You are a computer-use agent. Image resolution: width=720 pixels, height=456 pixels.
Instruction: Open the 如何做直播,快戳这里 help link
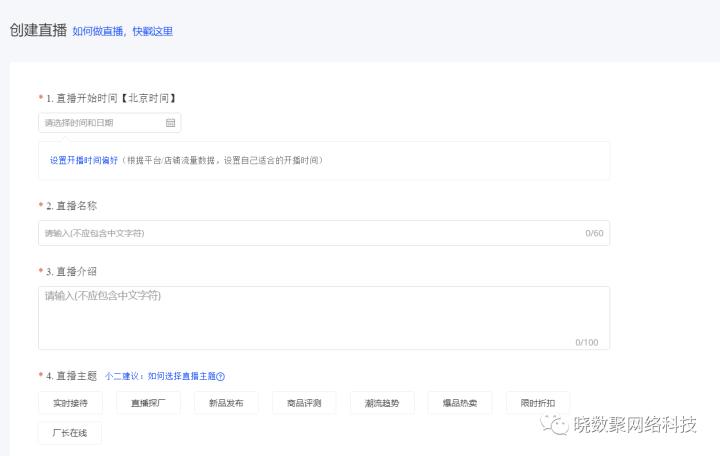pos(123,31)
